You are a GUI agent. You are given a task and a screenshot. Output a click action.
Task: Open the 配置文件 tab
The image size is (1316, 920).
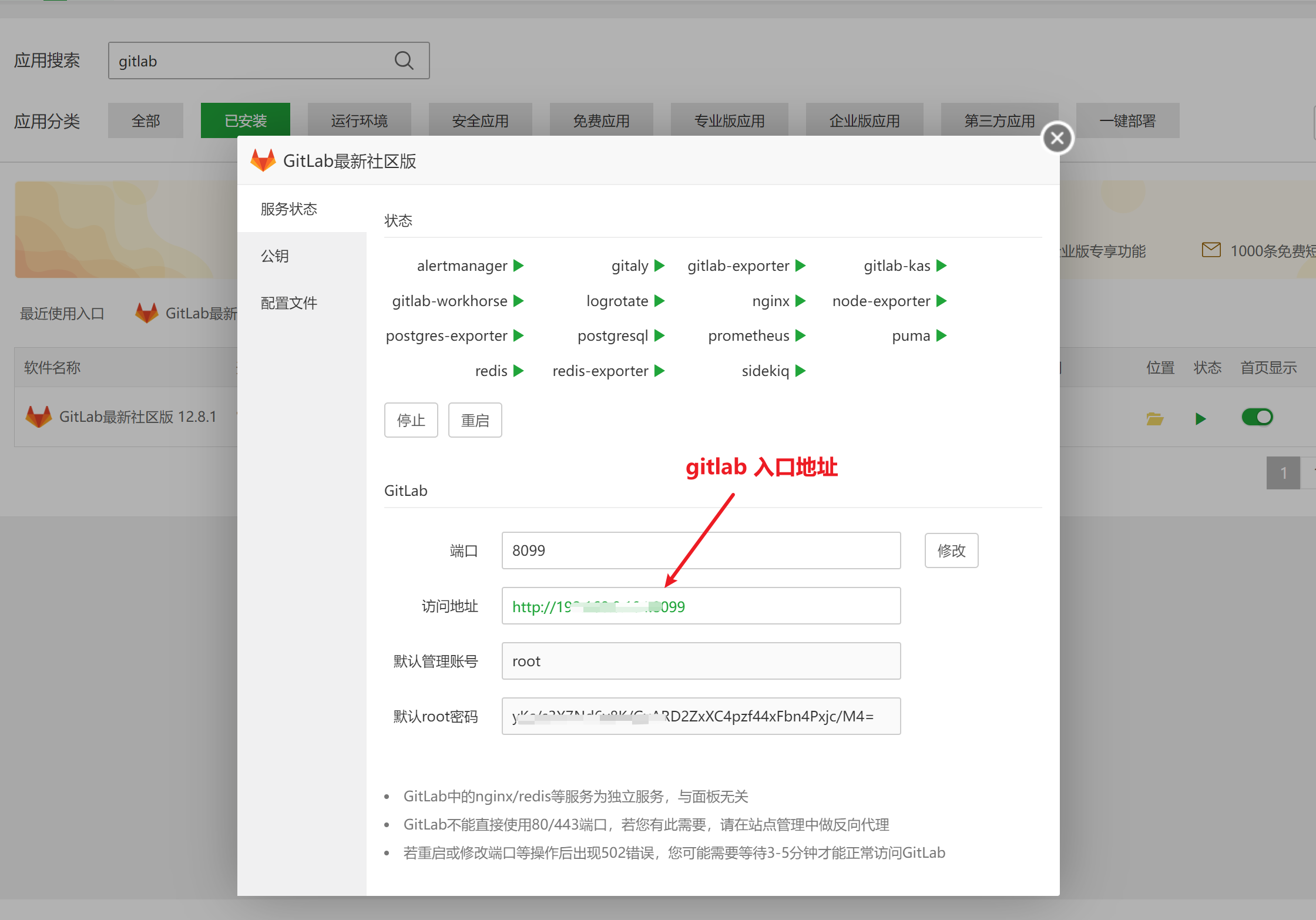click(302, 303)
